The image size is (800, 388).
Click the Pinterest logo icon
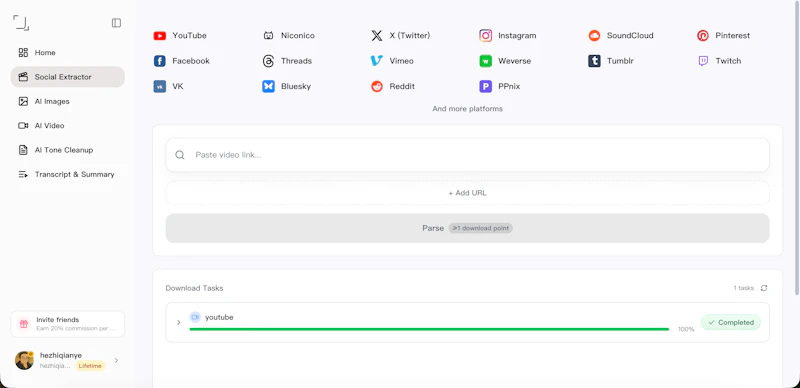(703, 36)
